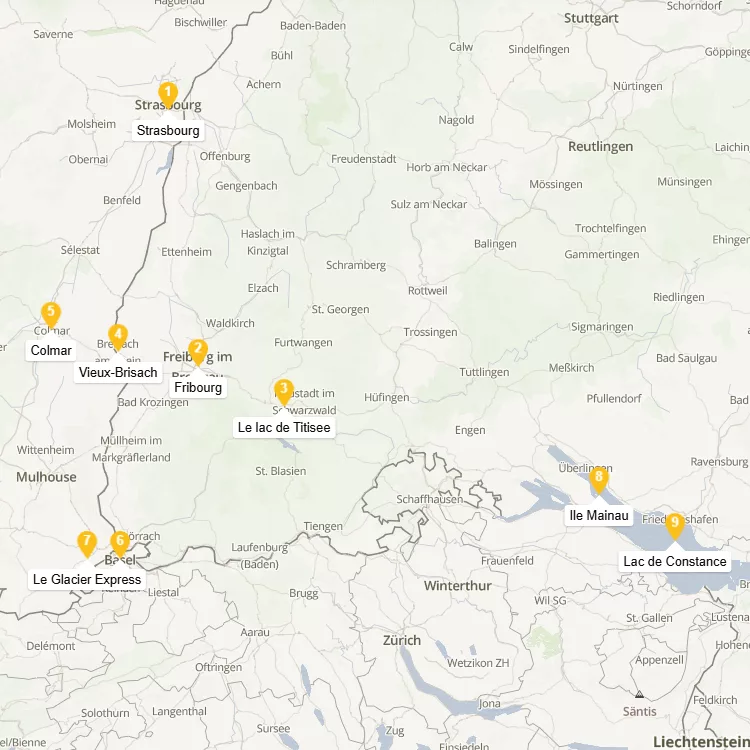Image resolution: width=750 pixels, height=750 pixels.
Task: Select marker 5 at Colmar
Action: pos(51,315)
